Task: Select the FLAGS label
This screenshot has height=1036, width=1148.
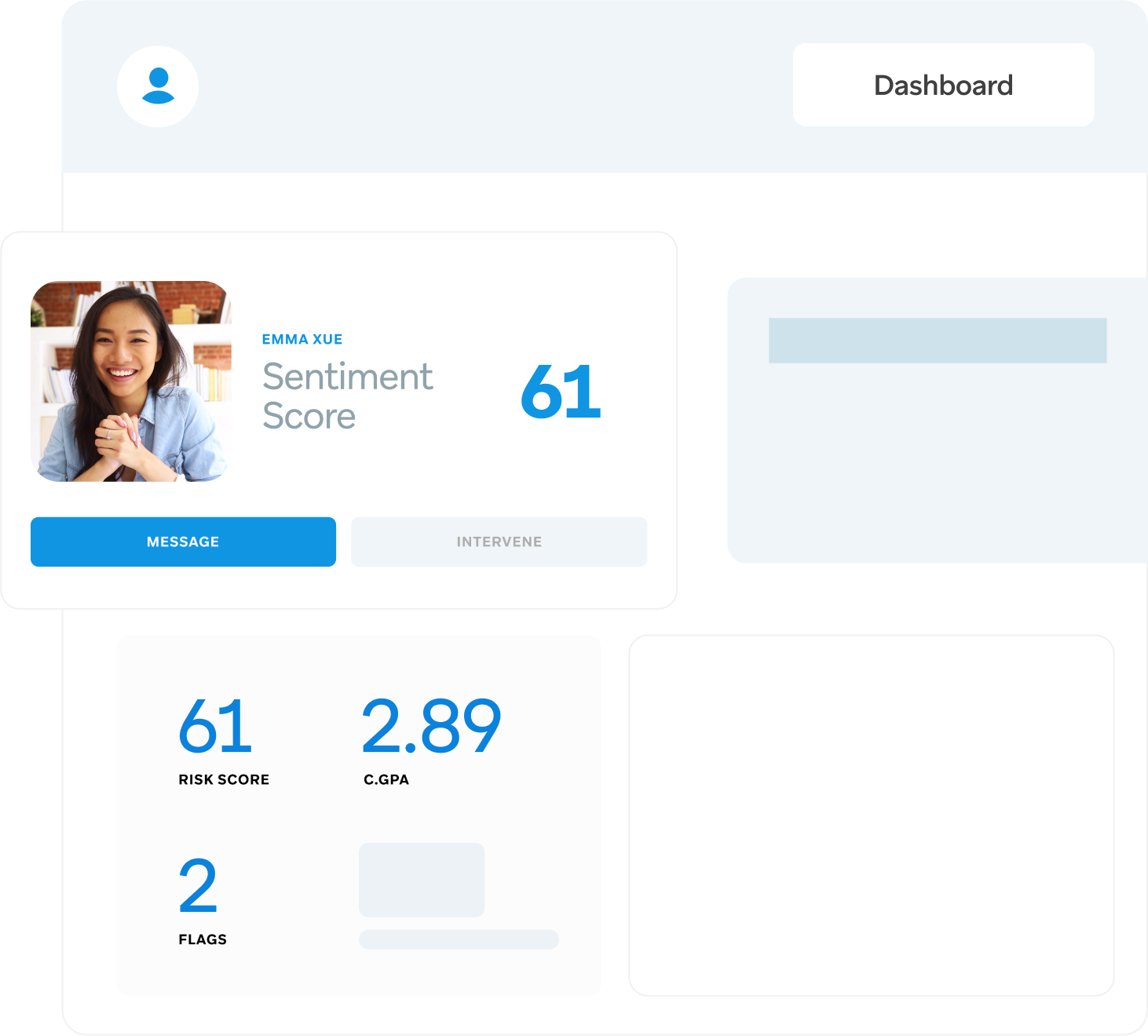Action: [x=203, y=939]
